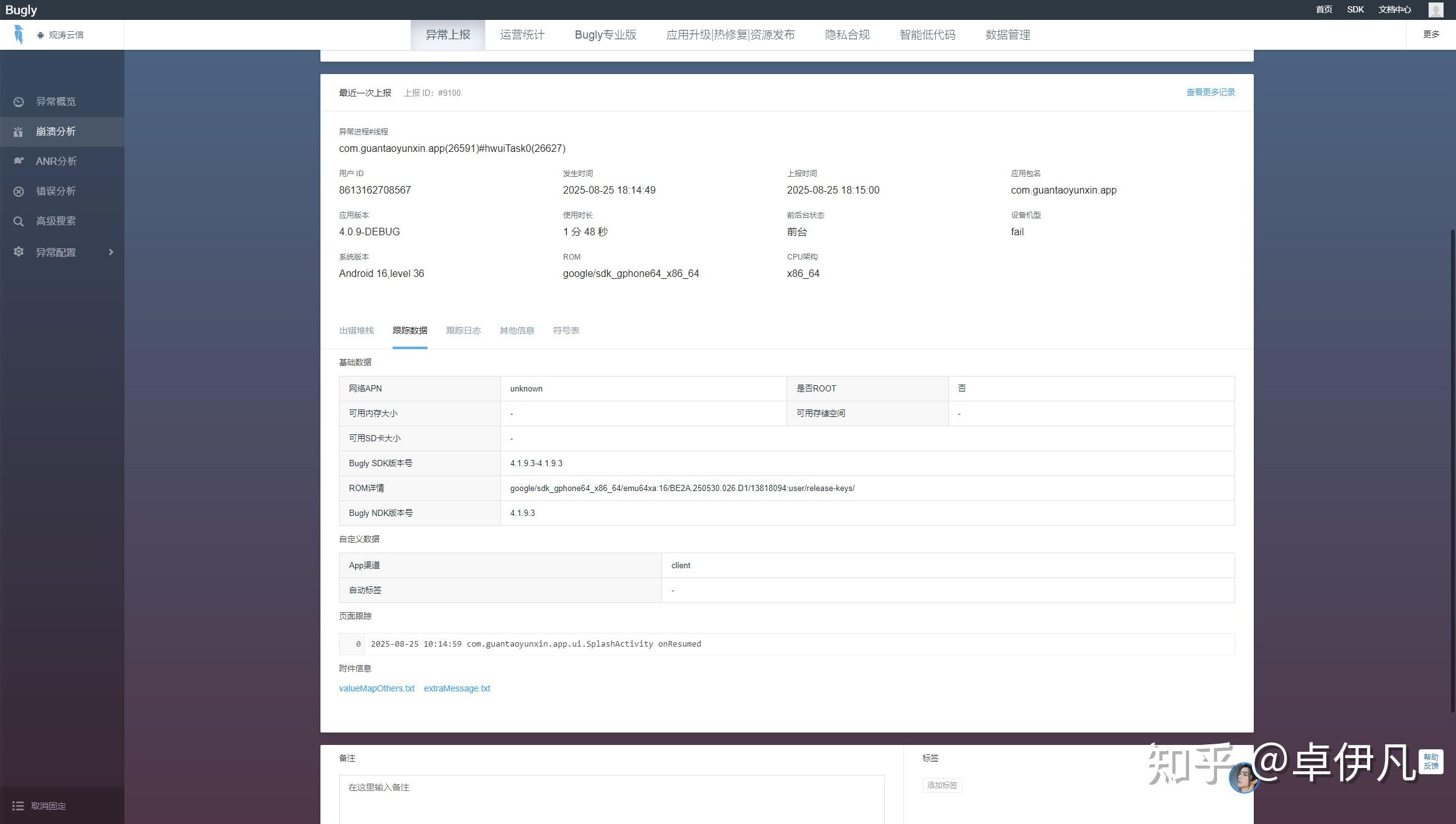Screen dimensions: 1456x824
Task: Click the 高级搜索 magnifier icon
Action: pyautogui.click(x=19, y=221)
